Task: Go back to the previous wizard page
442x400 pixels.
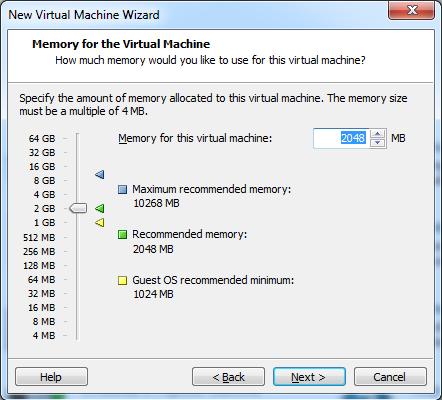Action: [x=228, y=377]
